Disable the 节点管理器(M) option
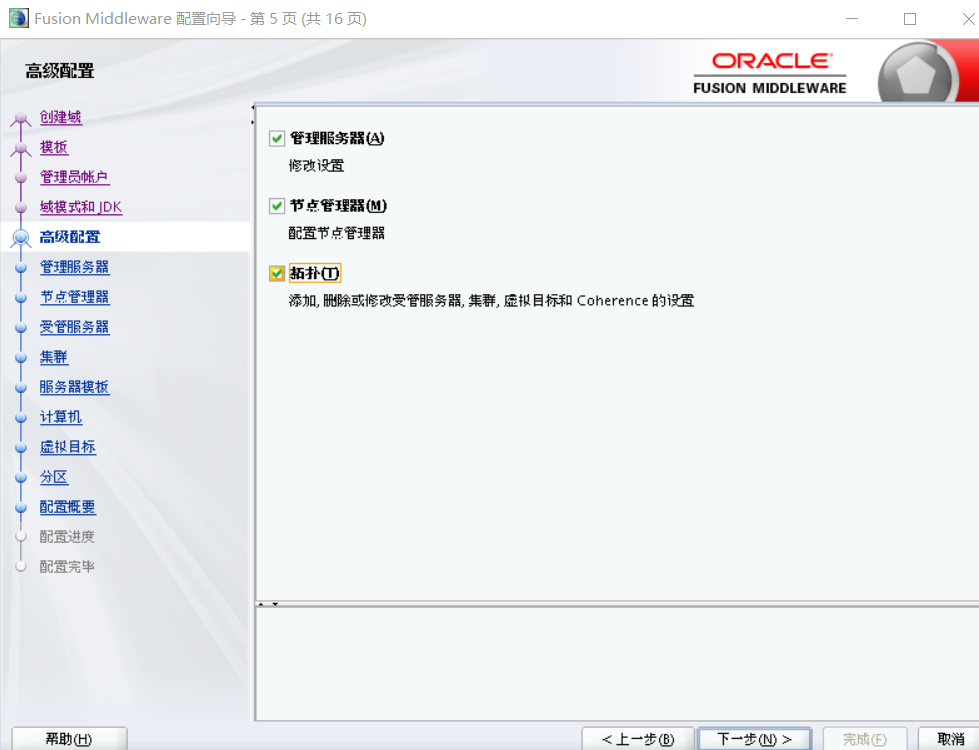The height and width of the screenshot is (750, 979). tap(276, 206)
